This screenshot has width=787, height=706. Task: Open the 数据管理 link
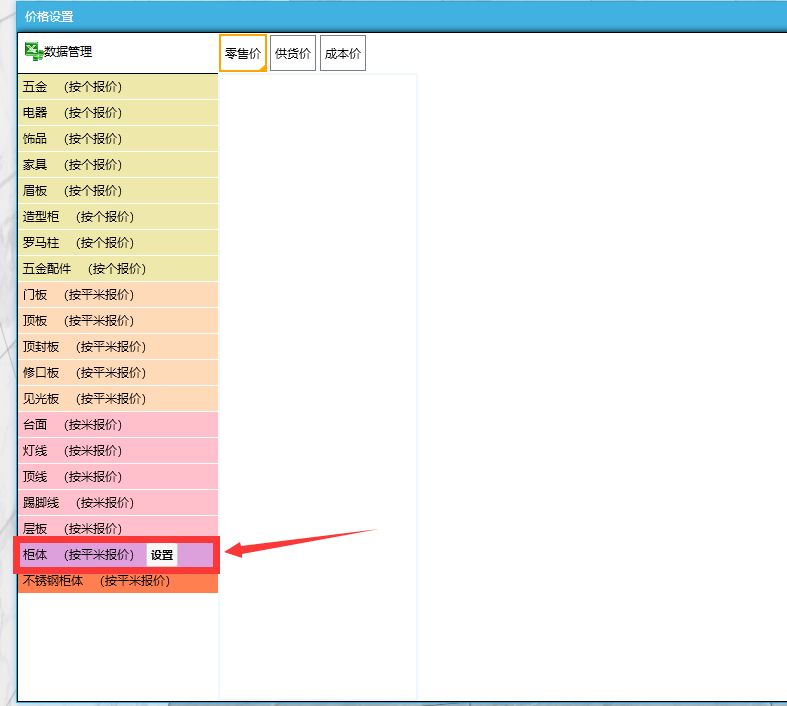(x=68, y=52)
